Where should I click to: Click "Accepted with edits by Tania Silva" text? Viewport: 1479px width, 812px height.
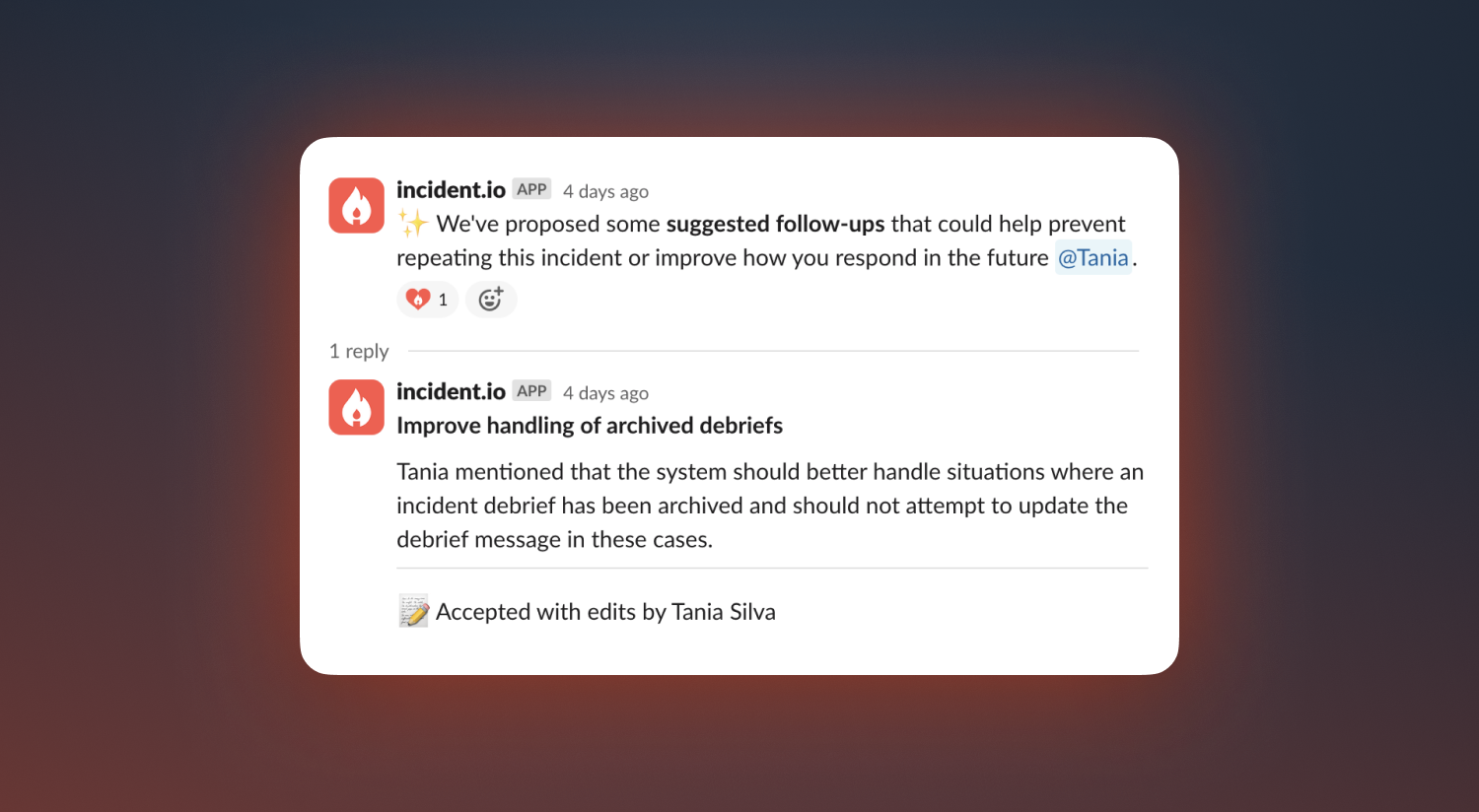click(x=605, y=612)
